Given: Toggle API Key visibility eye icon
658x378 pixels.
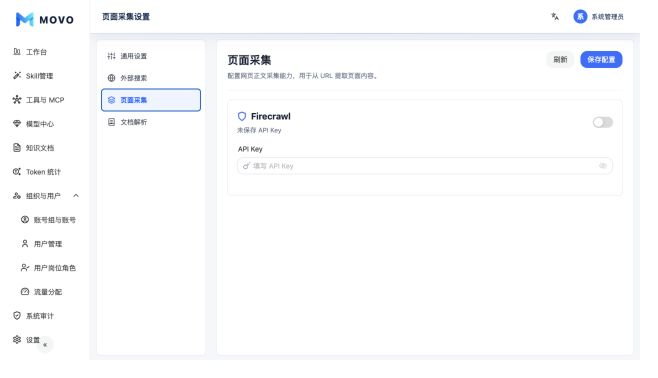Looking at the screenshot, I should (x=603, y=166).
